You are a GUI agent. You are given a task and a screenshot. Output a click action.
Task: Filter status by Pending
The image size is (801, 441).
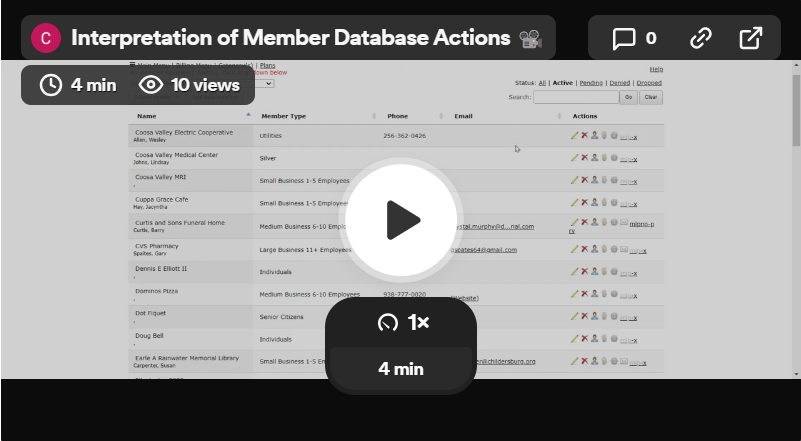[x=591, y=83]
